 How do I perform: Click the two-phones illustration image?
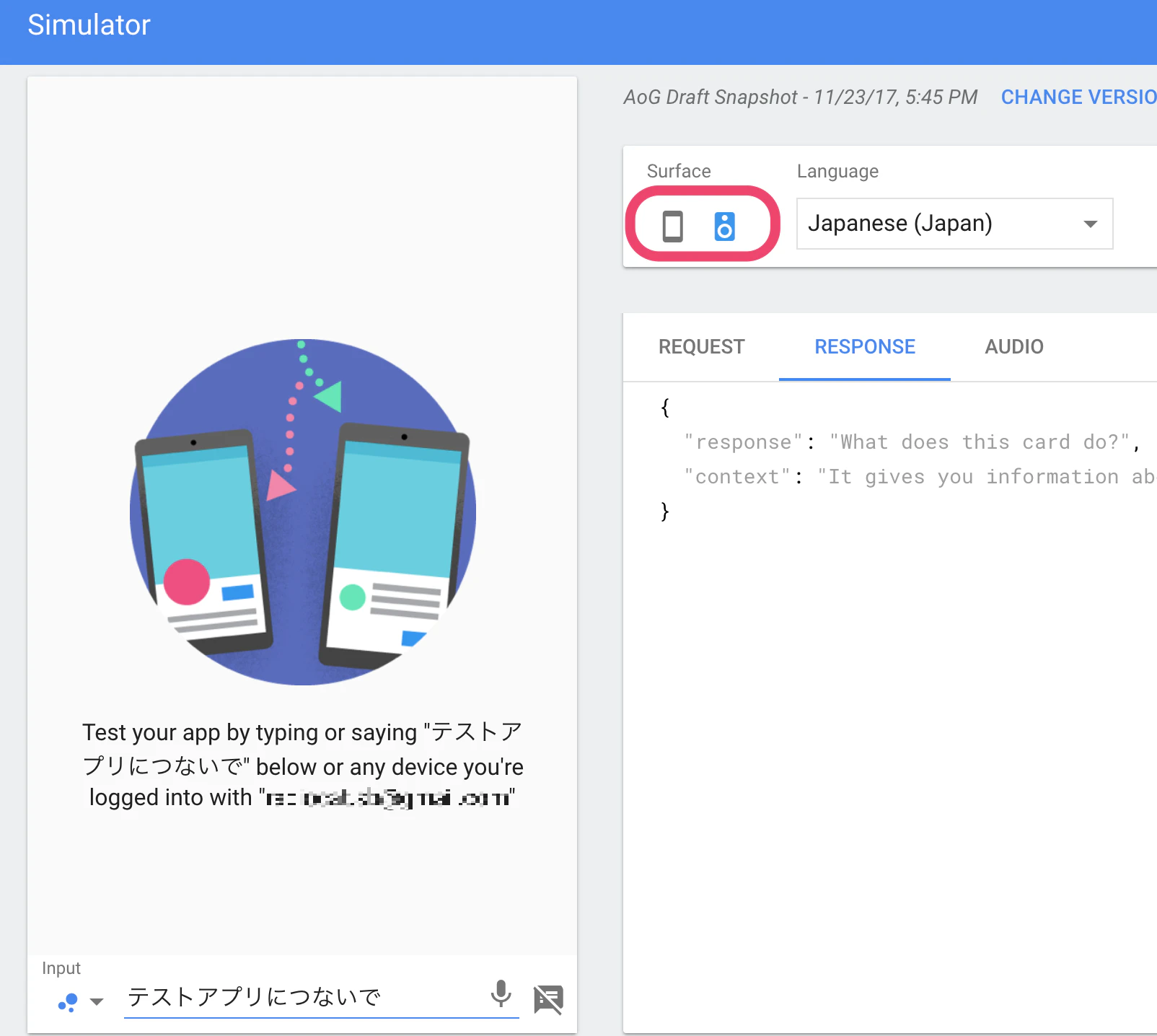(303, 512)
